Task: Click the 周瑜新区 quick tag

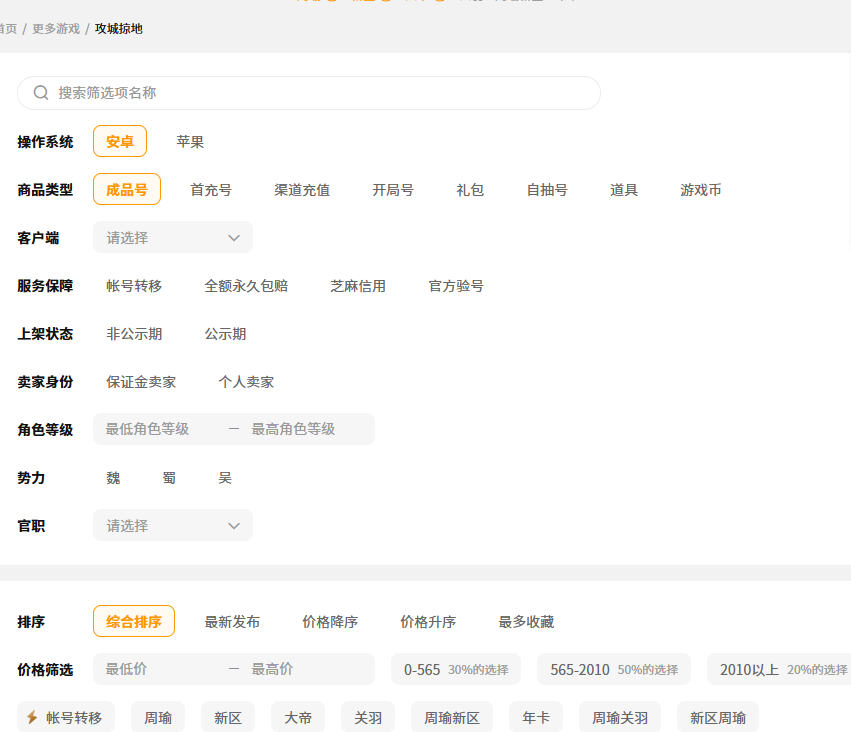Action: coord(452,718)
